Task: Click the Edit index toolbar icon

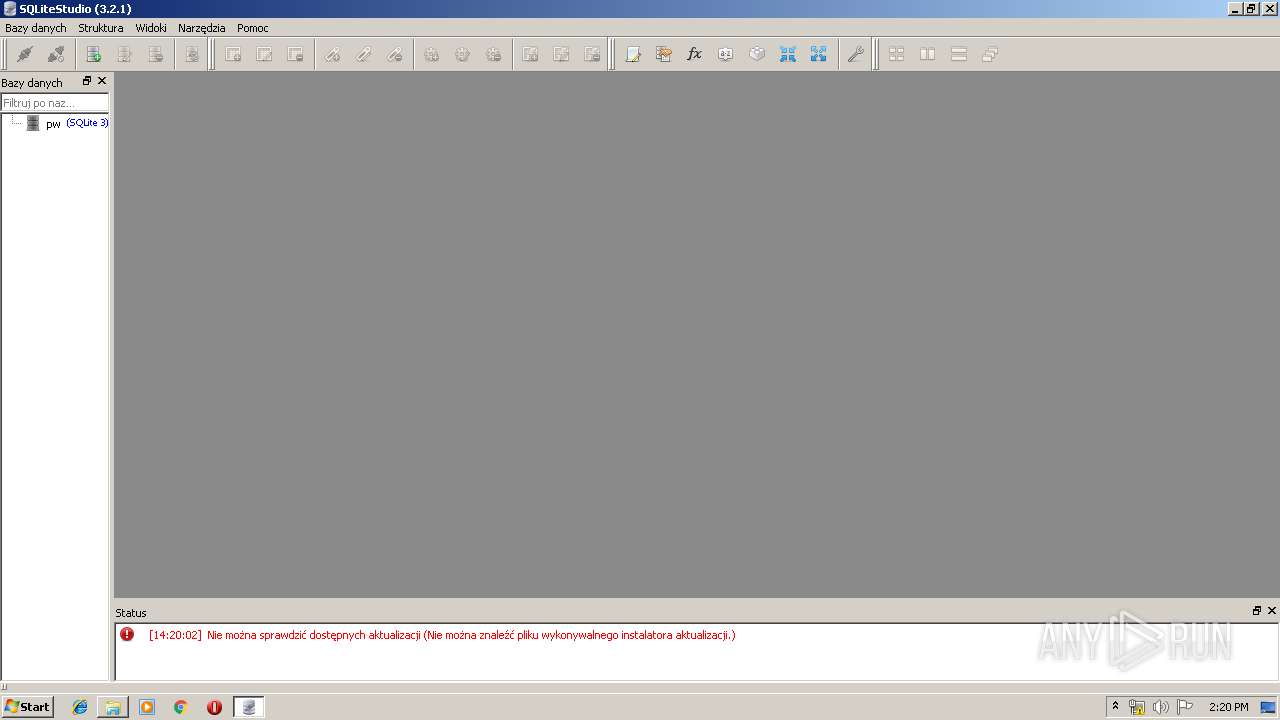Action: click(x=363, y=54)
